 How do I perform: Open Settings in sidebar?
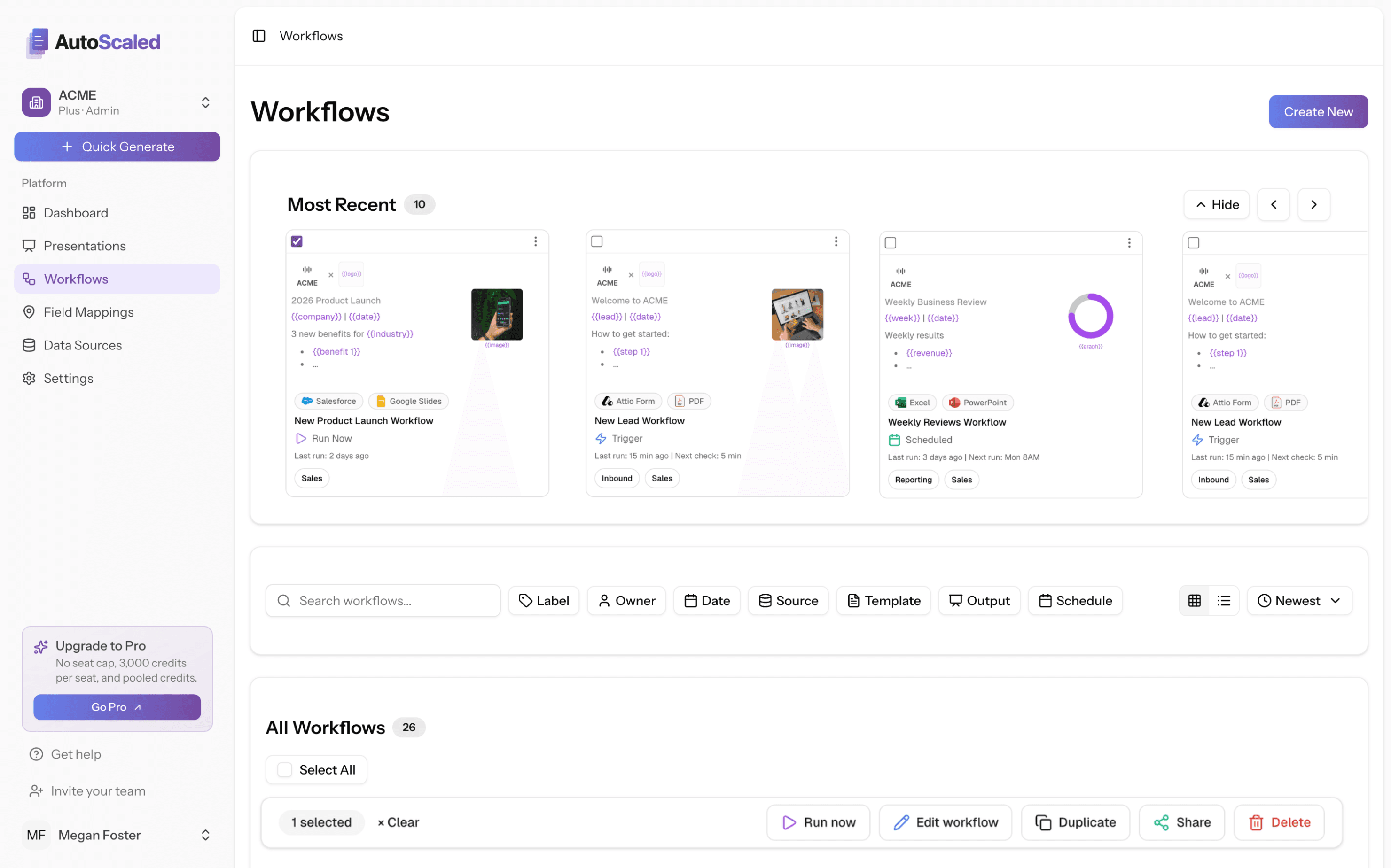[x=117, y=378]
